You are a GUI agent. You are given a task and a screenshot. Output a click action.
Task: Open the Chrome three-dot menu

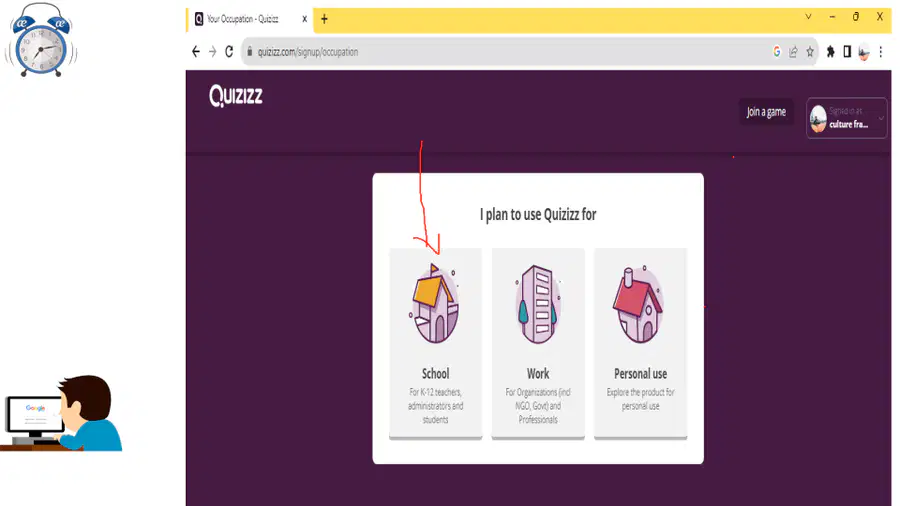point(880,52)
